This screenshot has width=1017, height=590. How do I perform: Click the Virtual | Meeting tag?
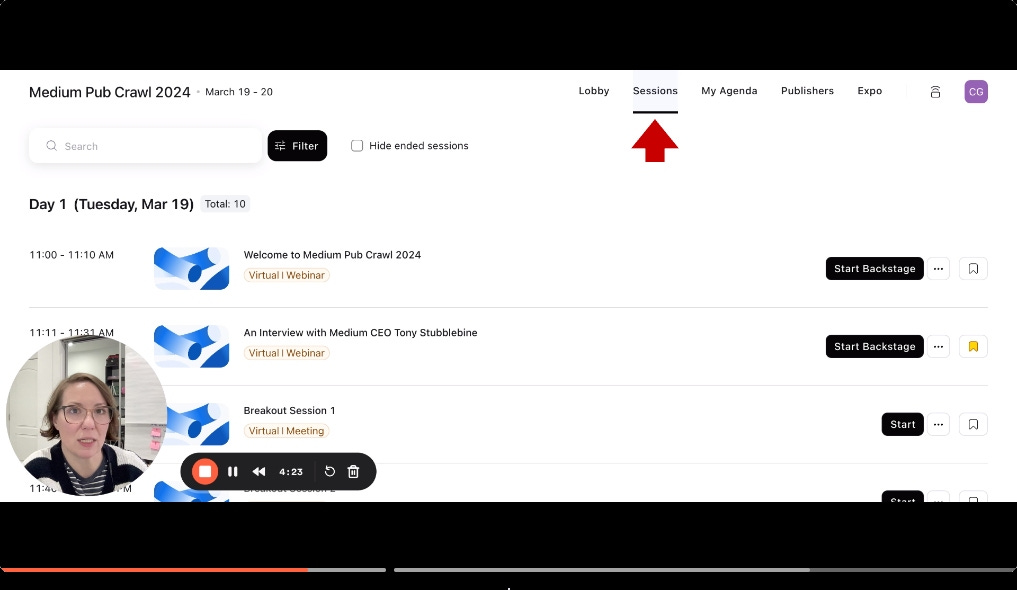(x=286, y=431)
